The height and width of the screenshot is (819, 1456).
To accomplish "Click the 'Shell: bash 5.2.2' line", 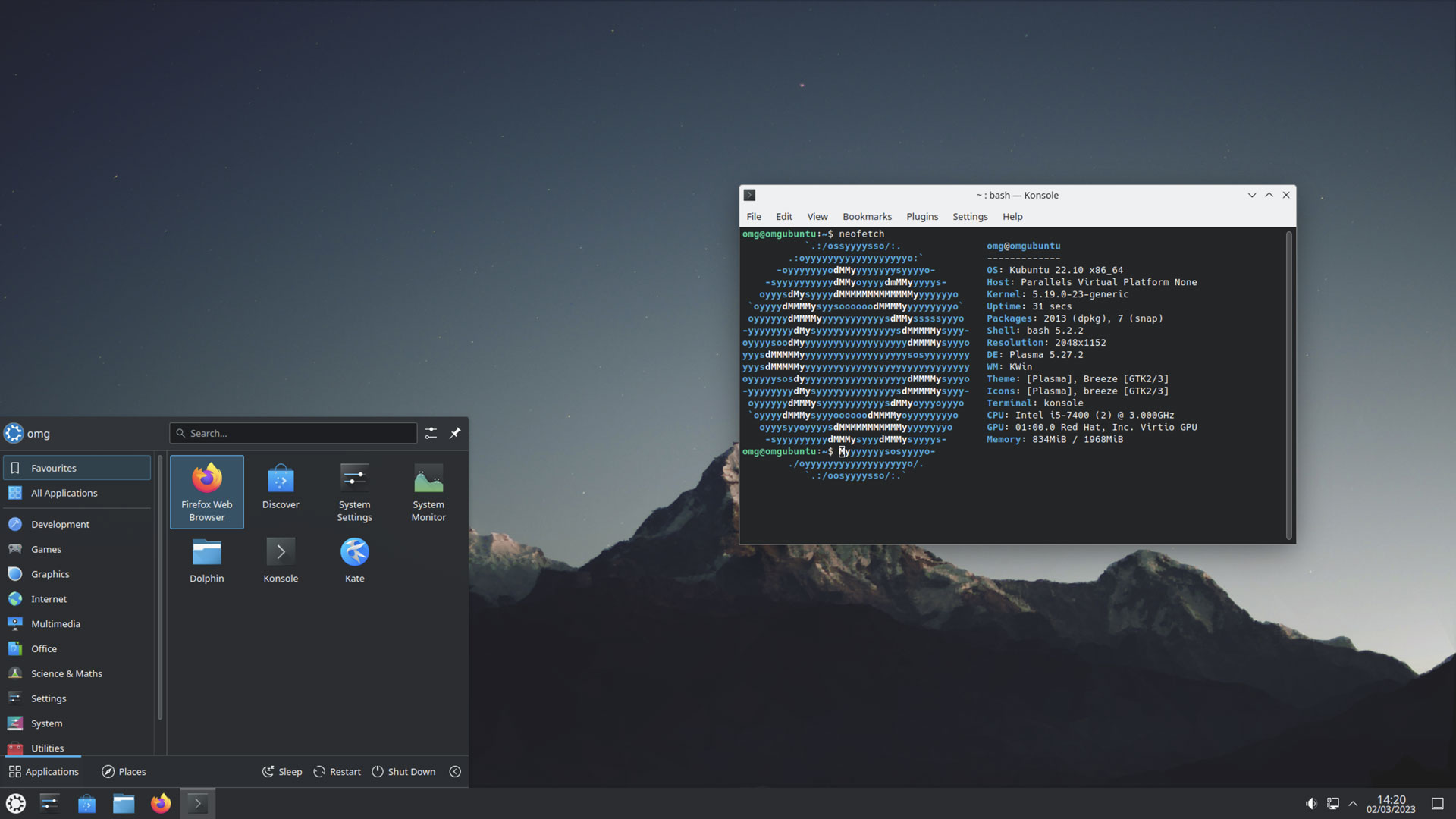I will (1034, 331).
